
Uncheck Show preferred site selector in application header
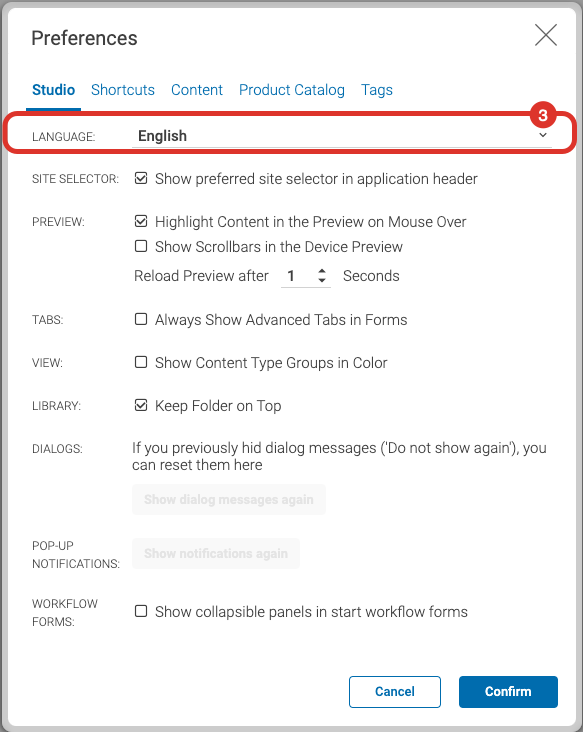point(141,178)
